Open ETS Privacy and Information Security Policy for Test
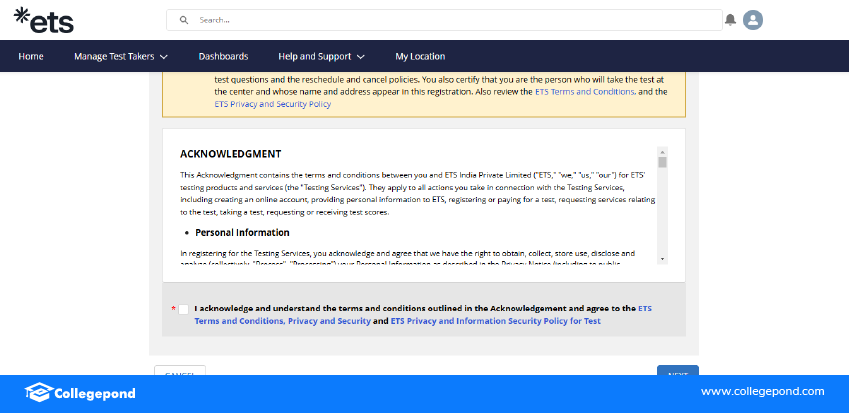This screenshot has height=413, width=849. tap(495, 322)
